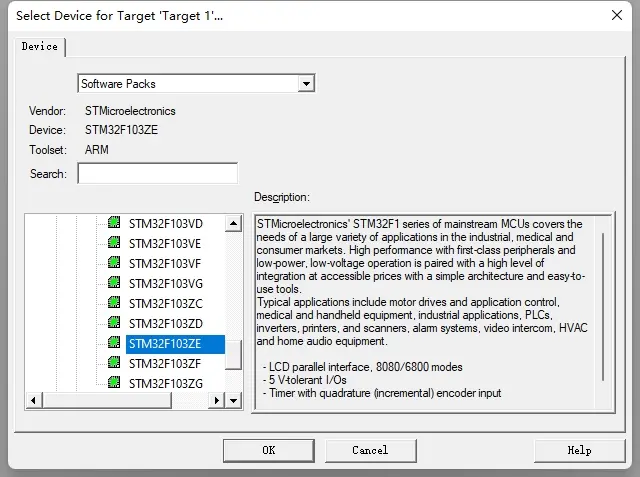Screen dimensions: 640x477
Task: Select the STM32F103ZC device
Action: (166, 304)
